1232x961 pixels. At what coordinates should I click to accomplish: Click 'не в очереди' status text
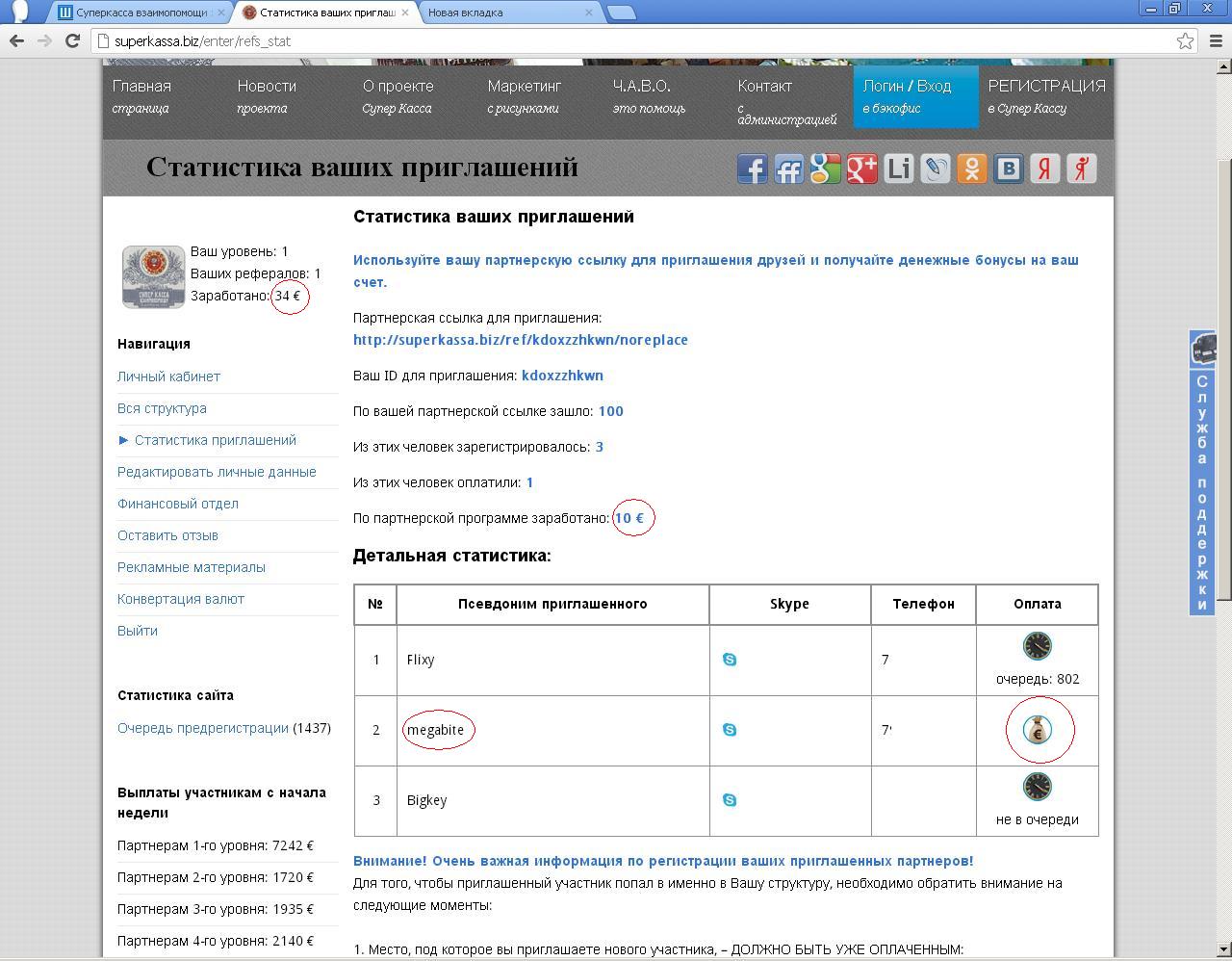pyautogui.click(x=1038, y=819)
